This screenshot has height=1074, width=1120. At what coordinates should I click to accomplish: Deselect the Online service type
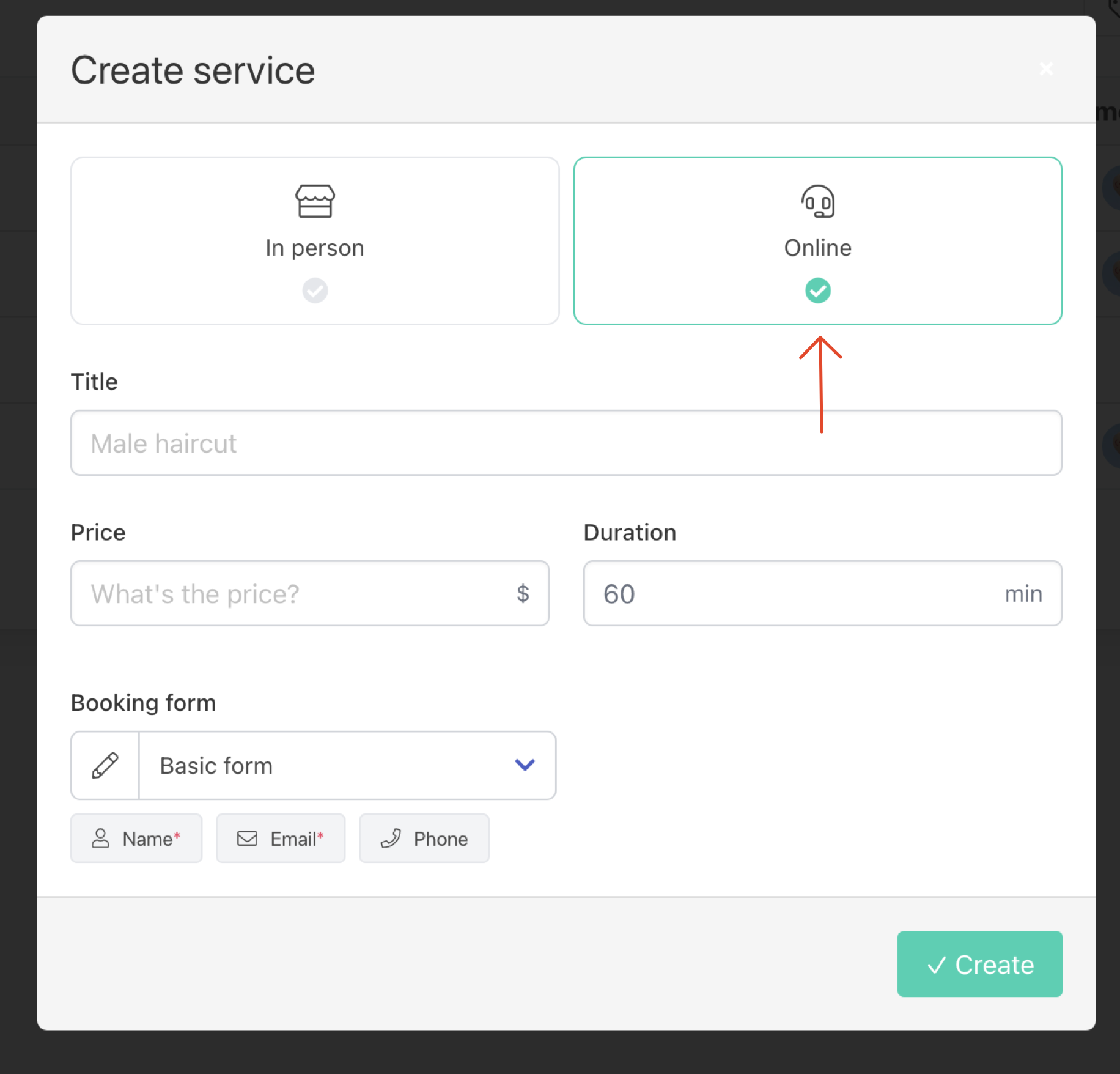pyautogui.click(x=818, y=241)
